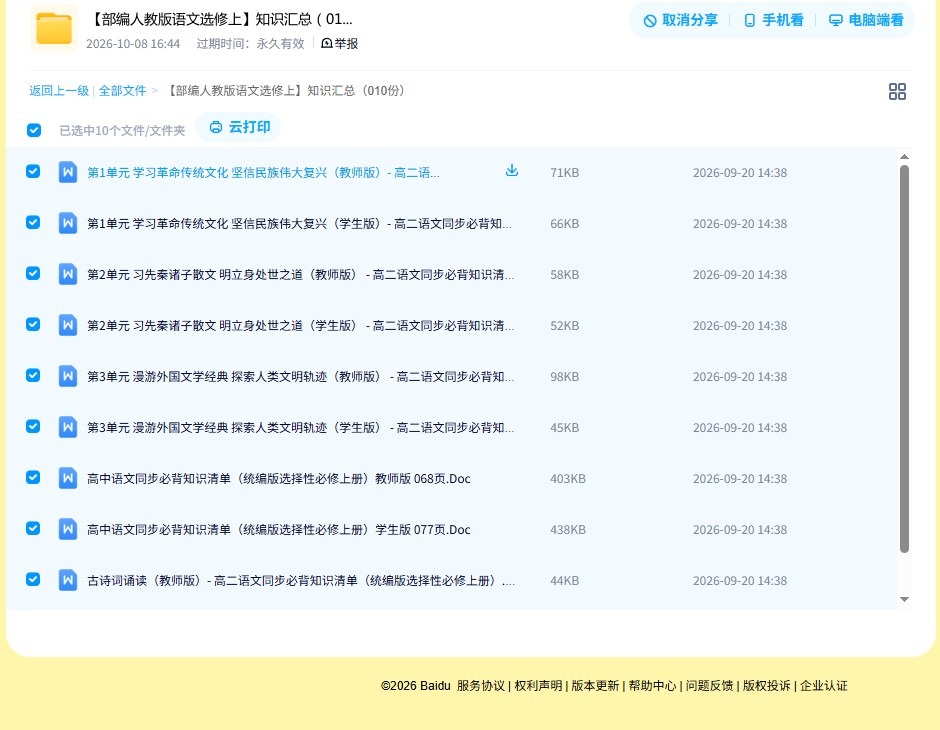The image size is (940, 730).
Task: Click 手机看 view on phone button
Action: point(773,20)
